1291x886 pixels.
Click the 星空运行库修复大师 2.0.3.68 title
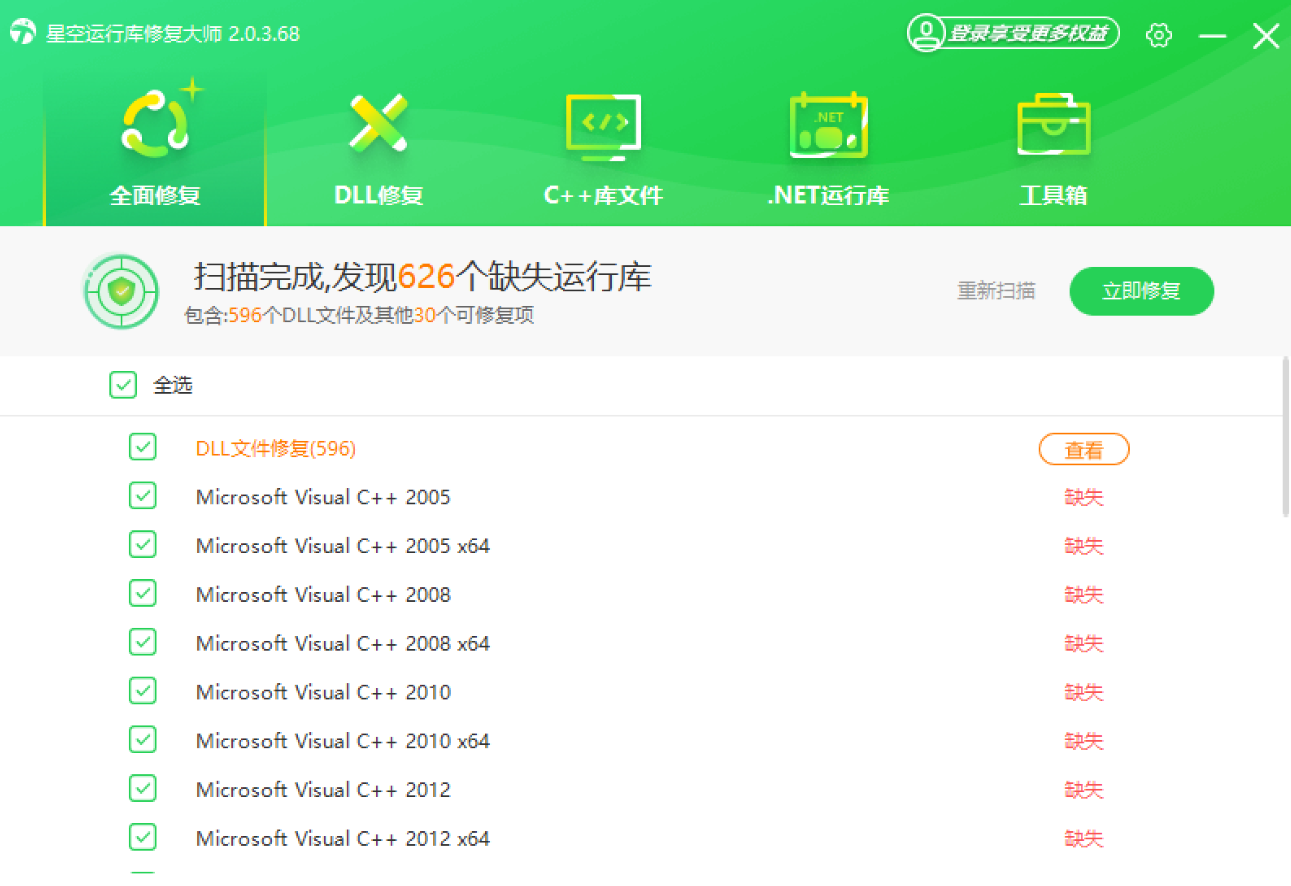pos(173,34)
